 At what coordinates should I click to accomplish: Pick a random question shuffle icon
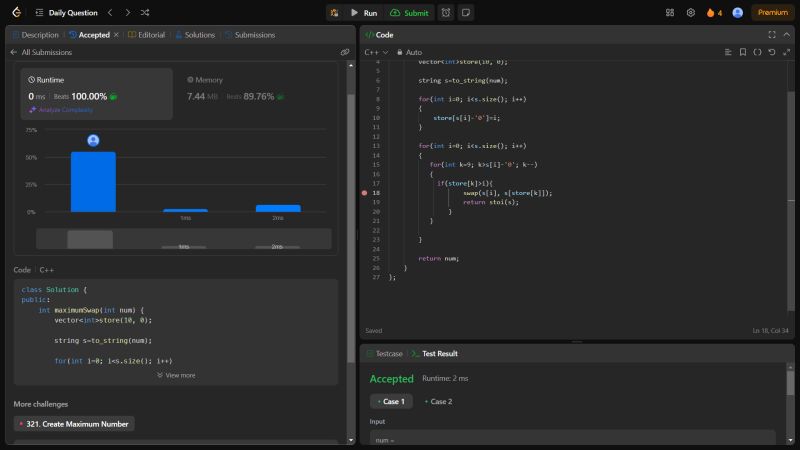[146, 13]
